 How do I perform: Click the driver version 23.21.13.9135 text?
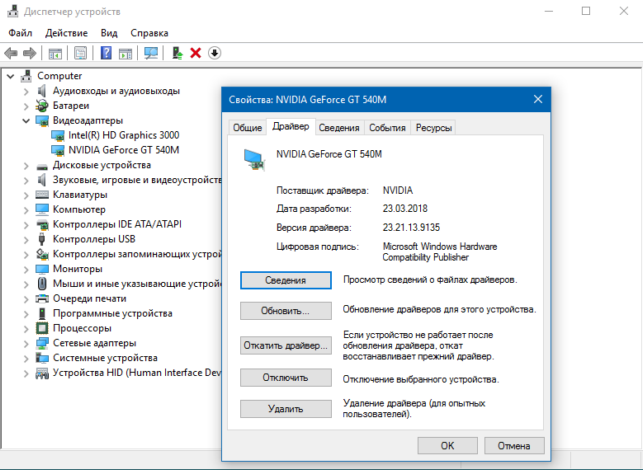(x=411, y=228)
